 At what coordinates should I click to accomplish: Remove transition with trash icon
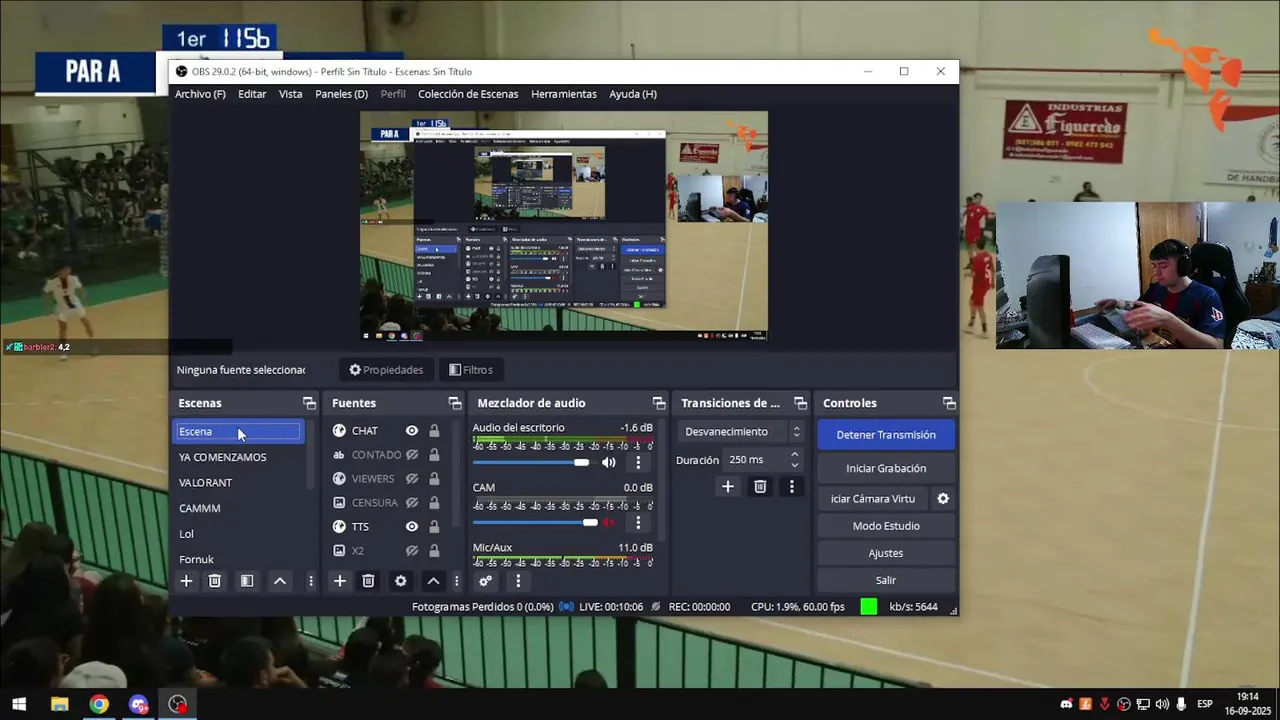[x=760, y=487]
